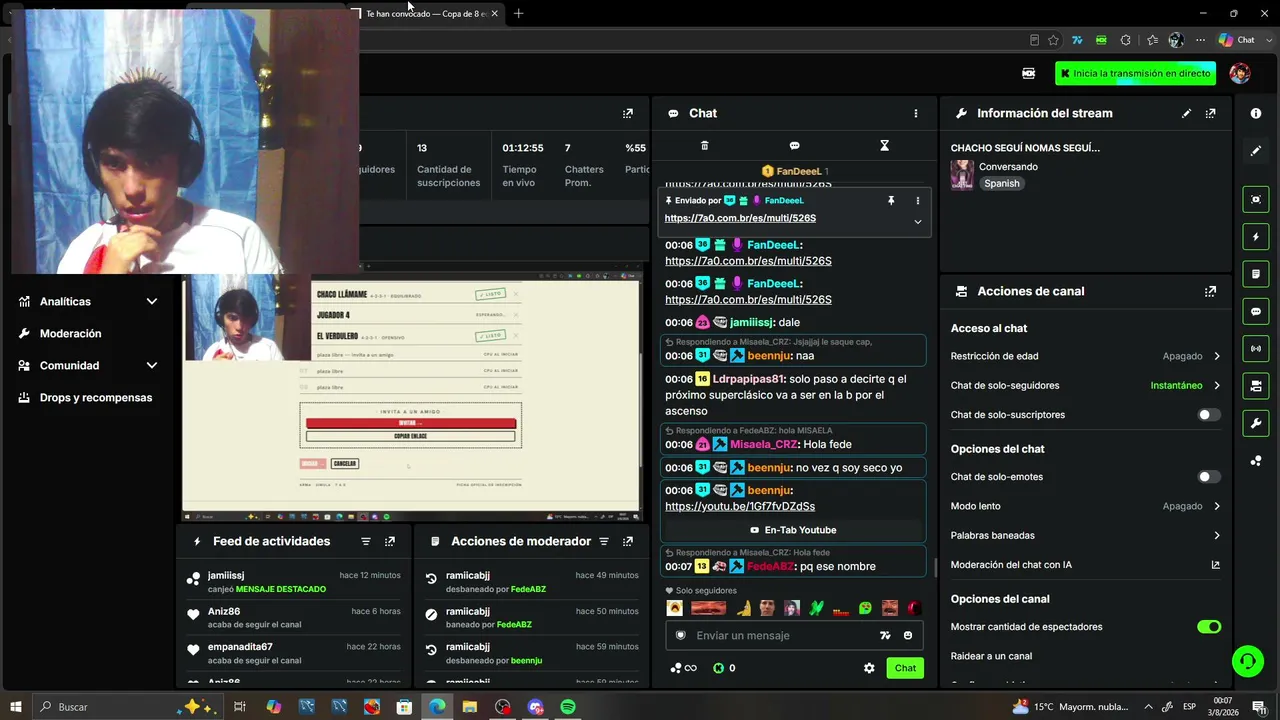The height and width of the screenshot is (720, 1280).
Task: Disable Mostrar cantidad de espectadores switch
Action: click(1209, 627)
